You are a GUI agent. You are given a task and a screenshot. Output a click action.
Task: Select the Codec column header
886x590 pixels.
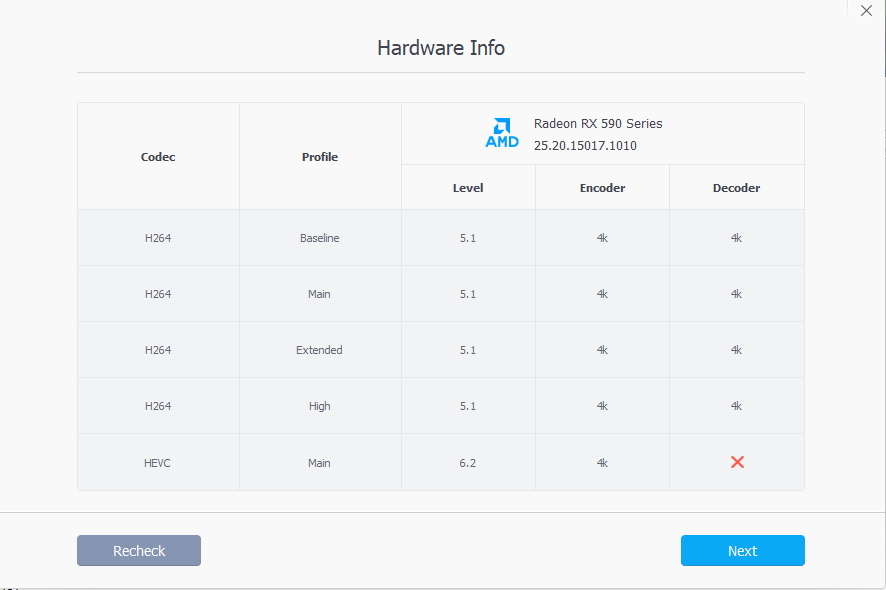(158, 157)
